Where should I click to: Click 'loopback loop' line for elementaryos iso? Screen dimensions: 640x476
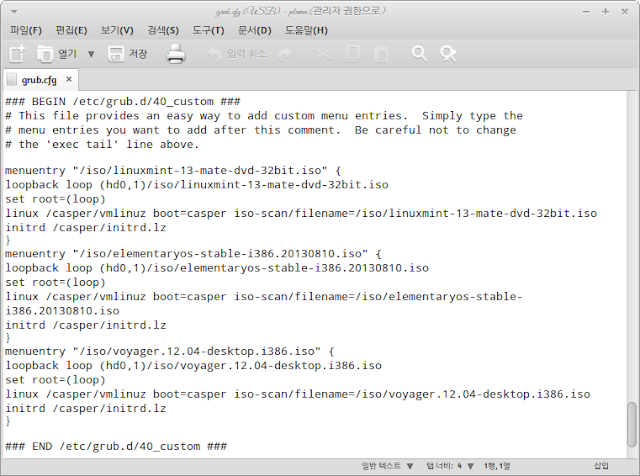[x=217, y=268]
